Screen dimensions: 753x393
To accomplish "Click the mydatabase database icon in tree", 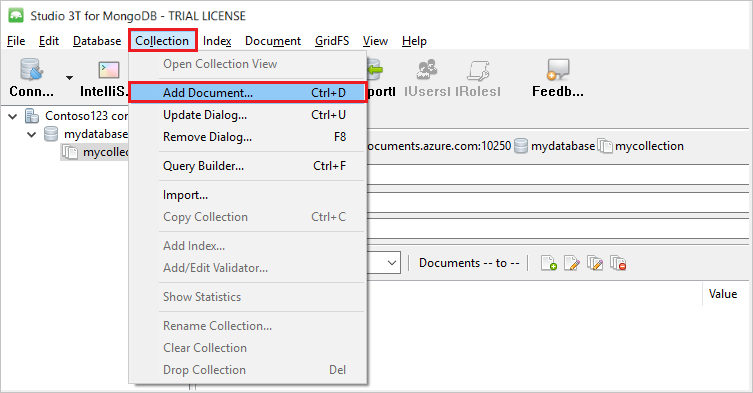I will click(51, 134).
